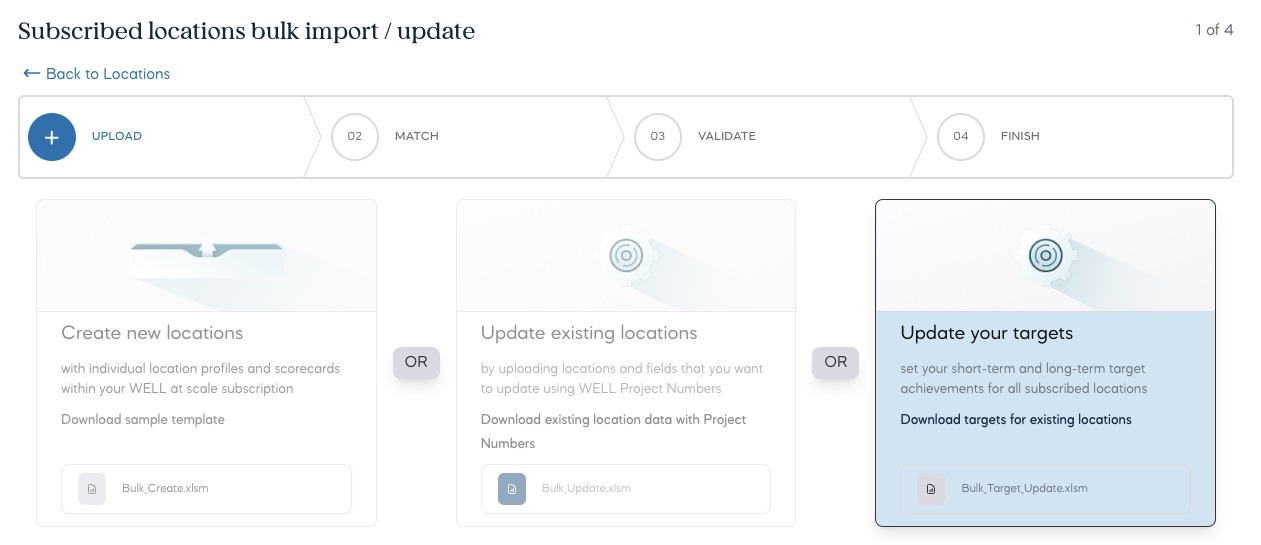Click the page heading Subscribed locations bulk import
1261x545 pixels.
pyautogui.click(x=246, y=31)
